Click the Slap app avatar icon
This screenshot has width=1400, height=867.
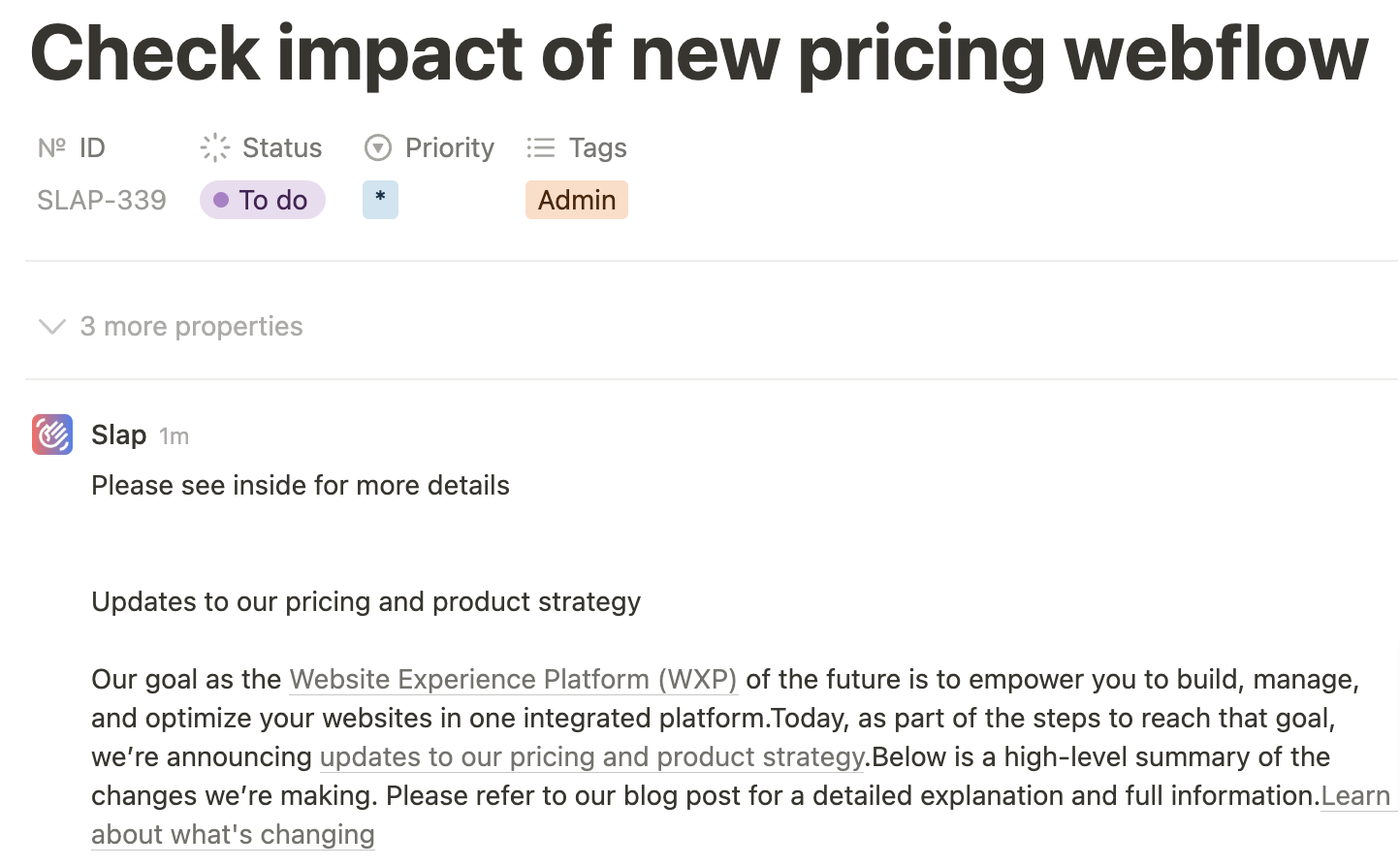52,434
